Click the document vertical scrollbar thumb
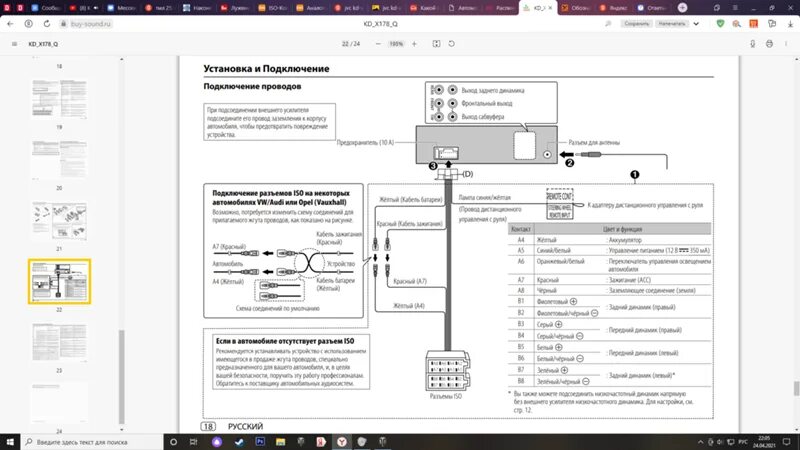This screenshot has width=800, height=450. coord(796,388)
